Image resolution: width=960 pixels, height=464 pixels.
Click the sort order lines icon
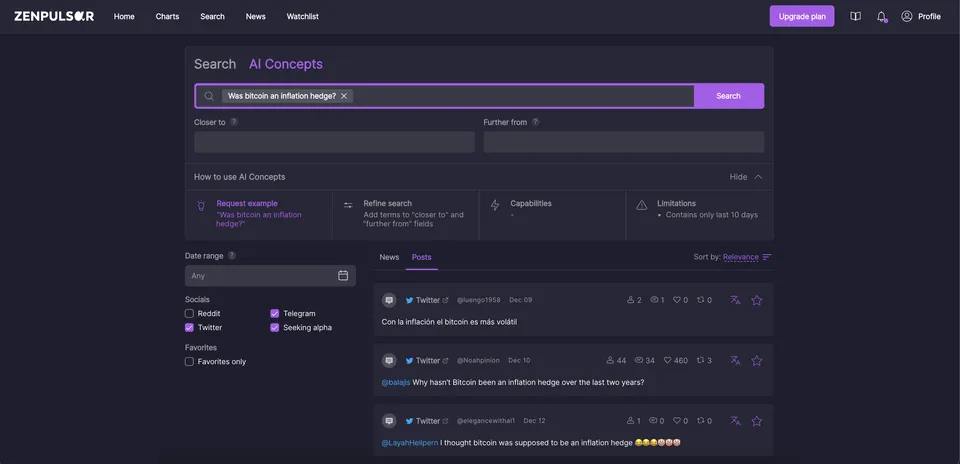pyautogui.click(x=767, y=257)
